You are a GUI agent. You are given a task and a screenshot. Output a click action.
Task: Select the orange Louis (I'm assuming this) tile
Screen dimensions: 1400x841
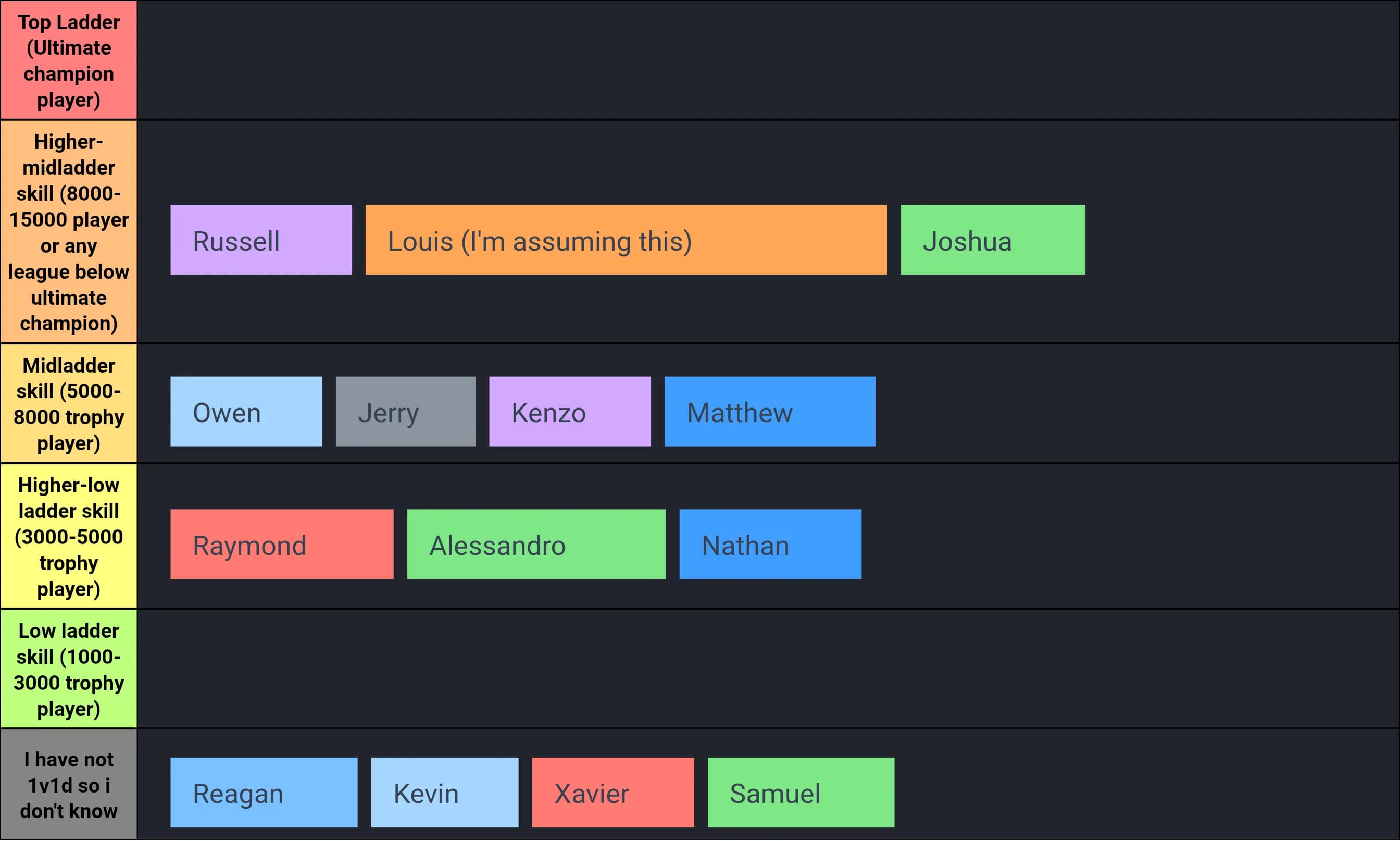626,240
